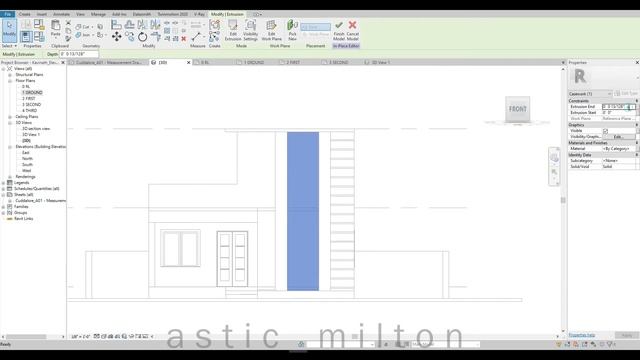Click Pick New work plane icon
Screen dimensions: 640x360
click(292, 30)
